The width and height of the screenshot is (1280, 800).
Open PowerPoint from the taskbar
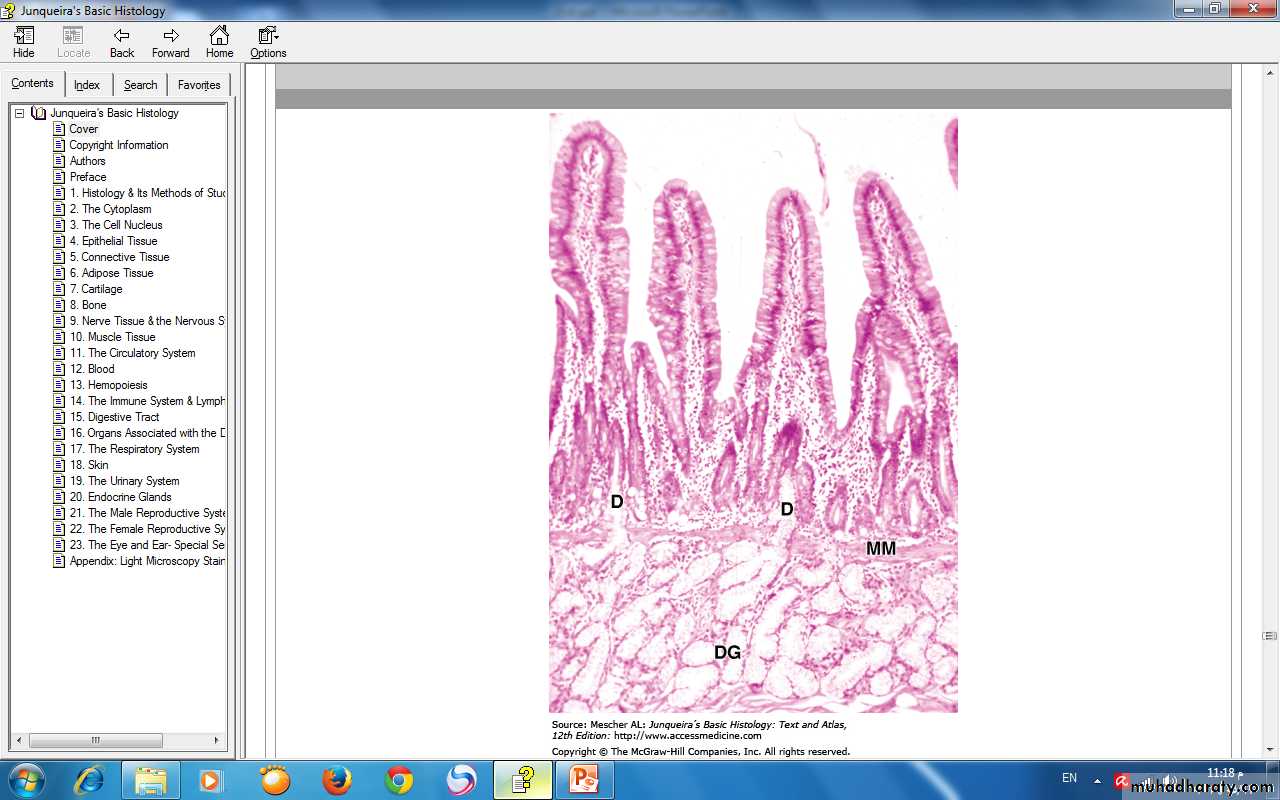pos(583,780)
